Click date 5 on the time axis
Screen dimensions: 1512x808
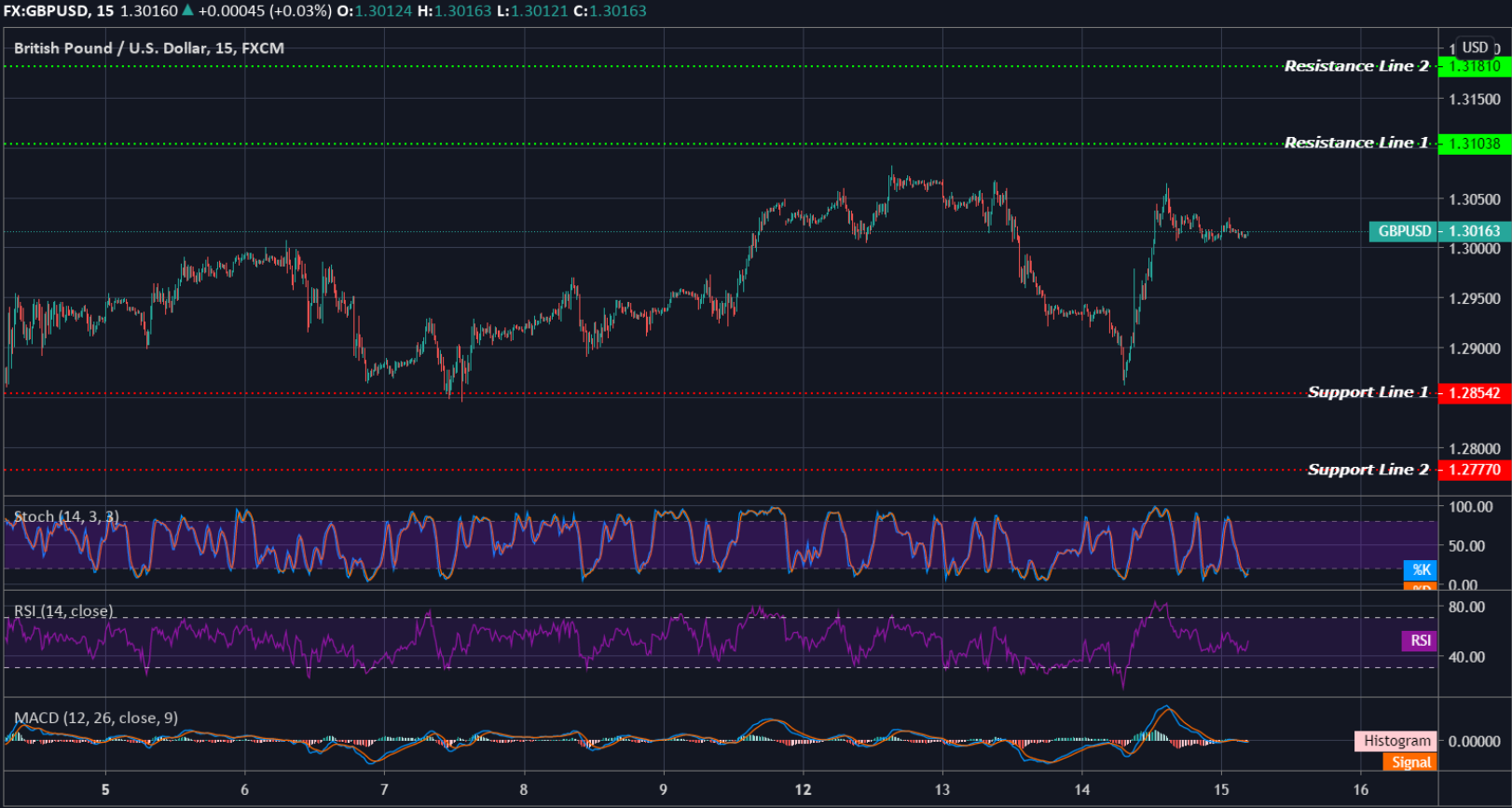pos(105,789)
